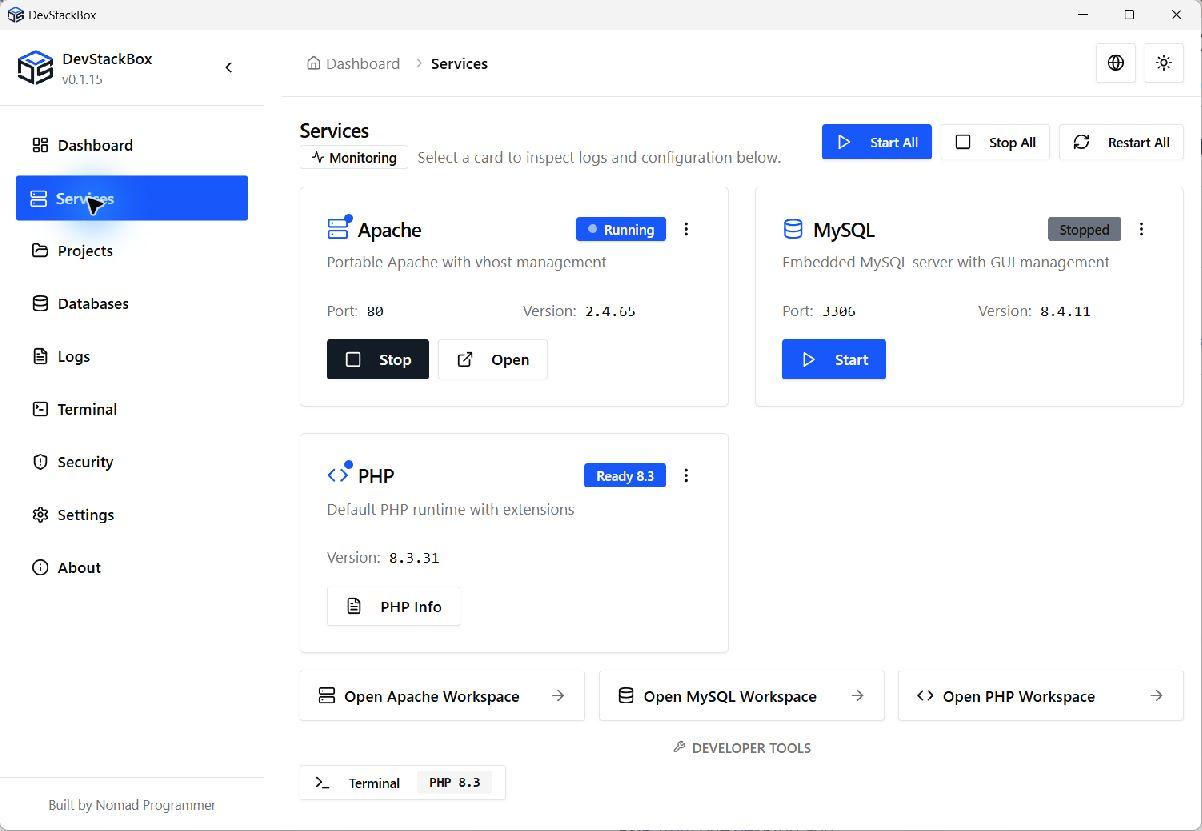
Task: Click the MySQL database icon
Action: 793,229
